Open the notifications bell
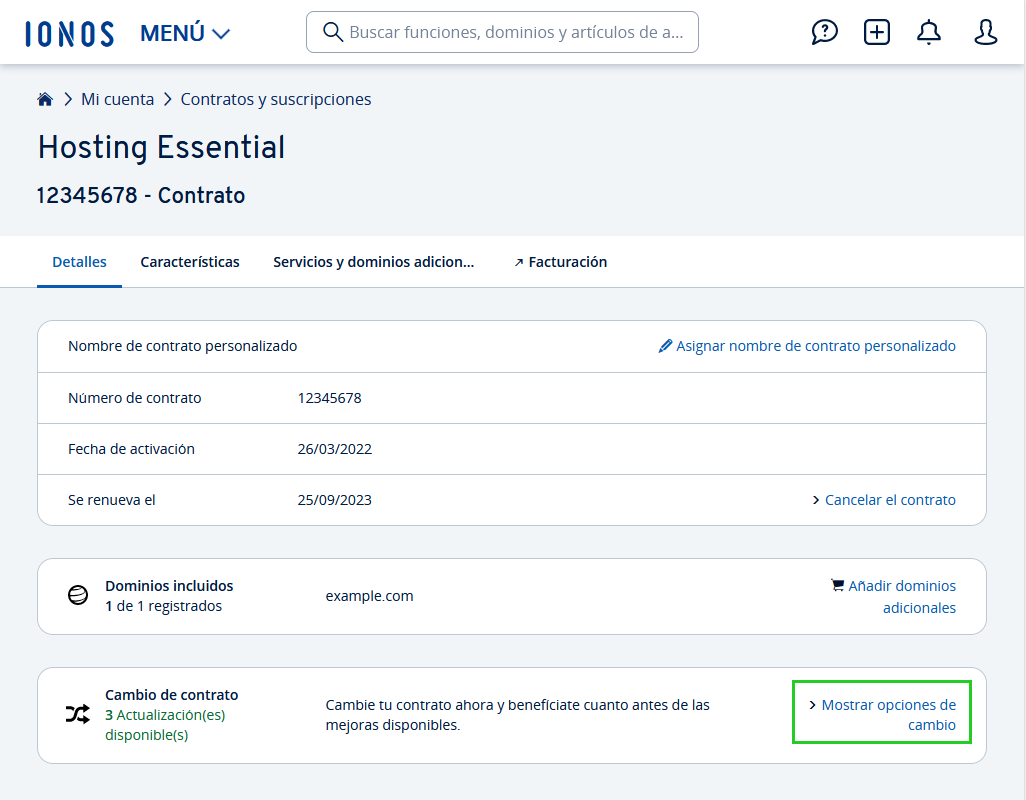The height and width of the screenshot is (800, 1026). (x=929, y=32)
